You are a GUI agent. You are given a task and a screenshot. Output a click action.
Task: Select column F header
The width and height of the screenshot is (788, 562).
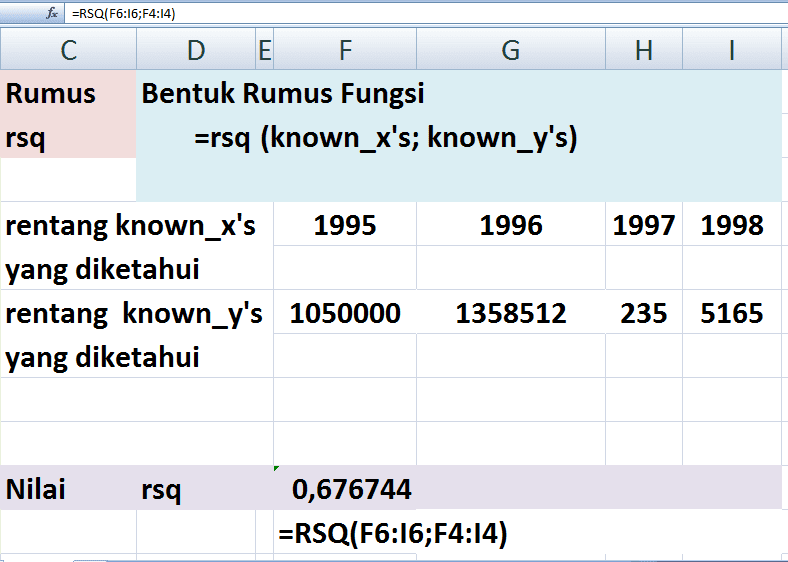[345, 50]
